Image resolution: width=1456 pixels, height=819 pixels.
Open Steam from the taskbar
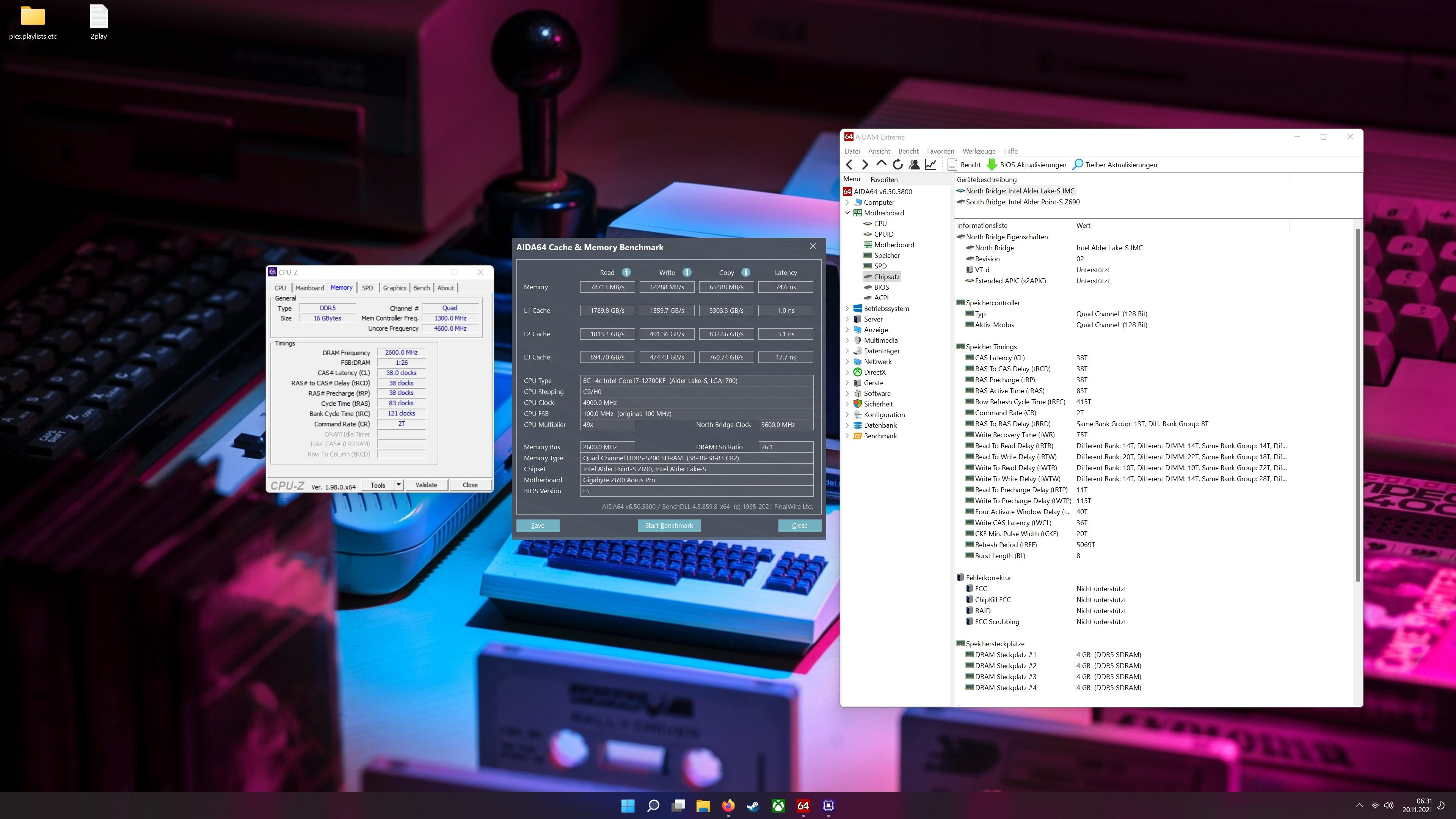(753, 805)
